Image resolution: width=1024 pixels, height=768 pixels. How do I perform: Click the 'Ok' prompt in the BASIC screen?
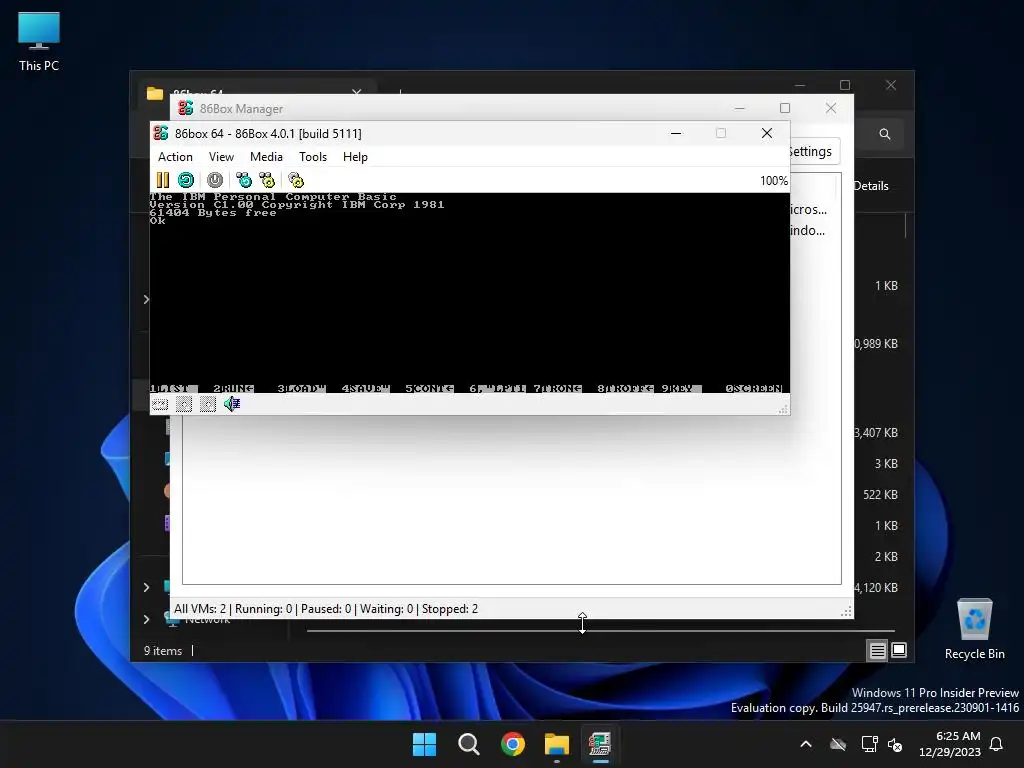[x=157, y=221]
